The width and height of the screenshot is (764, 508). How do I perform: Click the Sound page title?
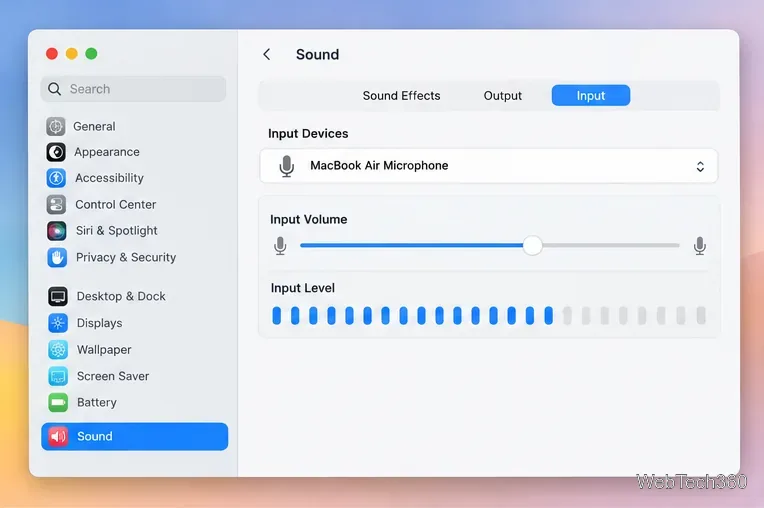pos(317,54)
